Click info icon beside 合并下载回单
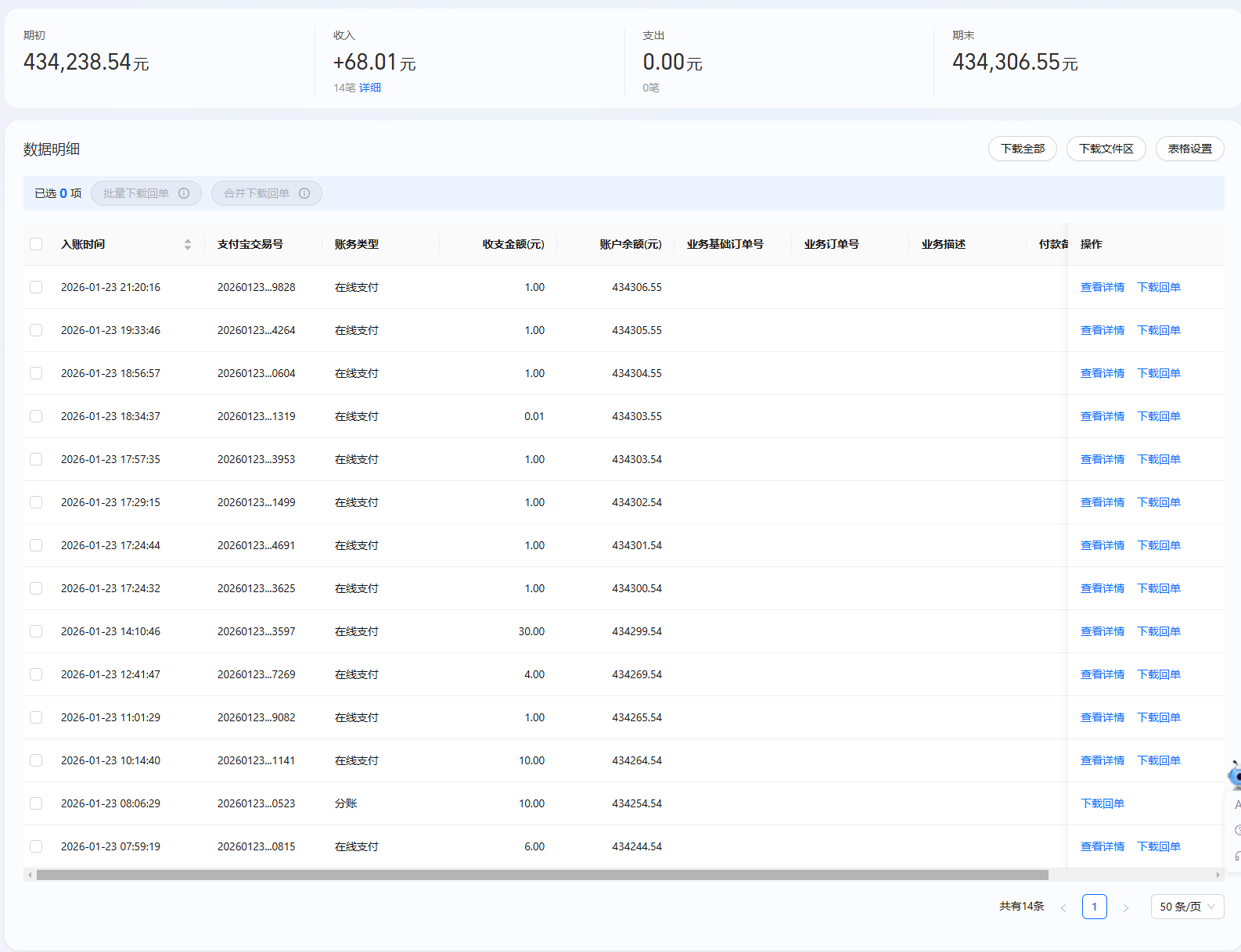Image resolution: width=1241 pixels, height=952 pixels. [x=304, y=193]
